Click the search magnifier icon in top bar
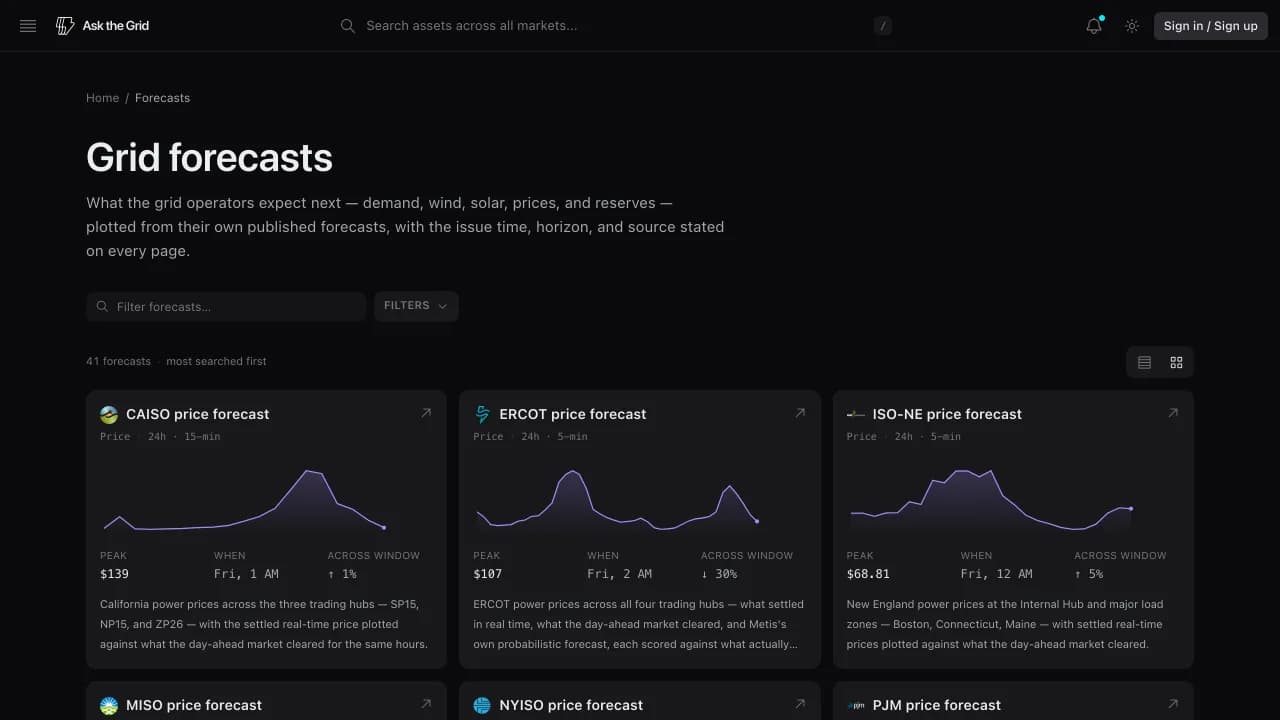1280x720 pixels. click(348, 26)
